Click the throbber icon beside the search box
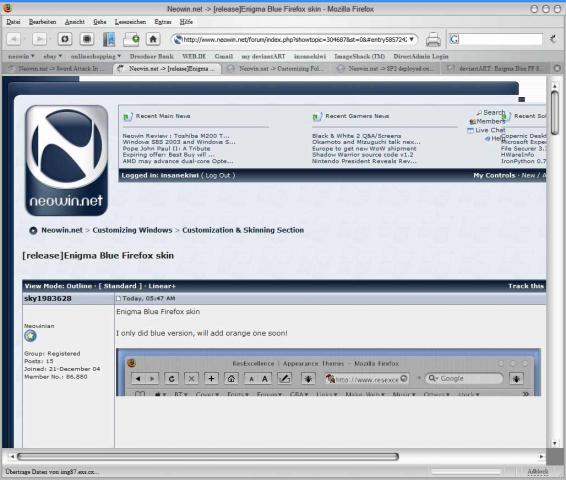Image resolution: width=566 pixels, height=480 pixels. coord(553,39)
